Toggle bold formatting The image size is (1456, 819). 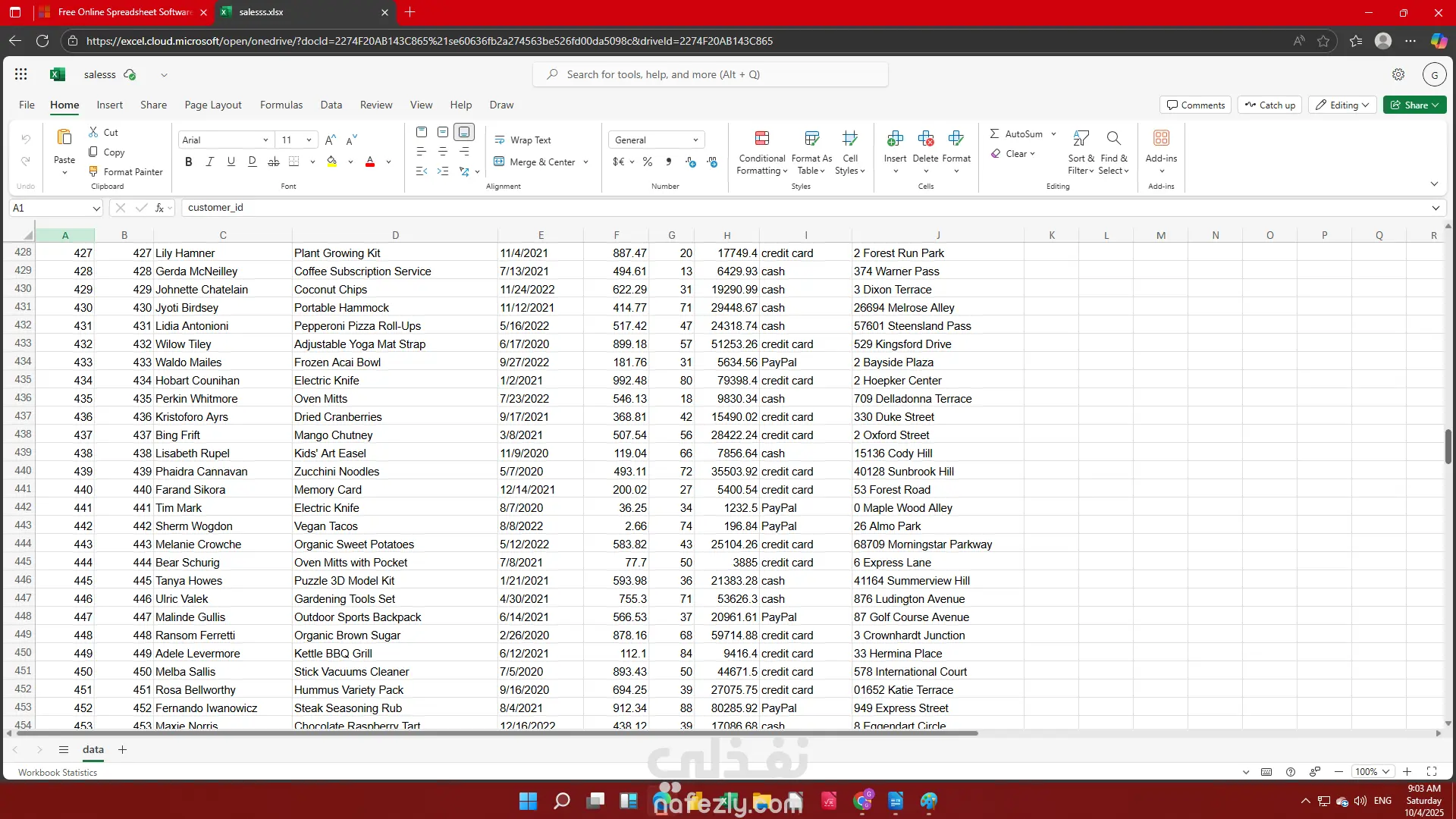(189, 162)
